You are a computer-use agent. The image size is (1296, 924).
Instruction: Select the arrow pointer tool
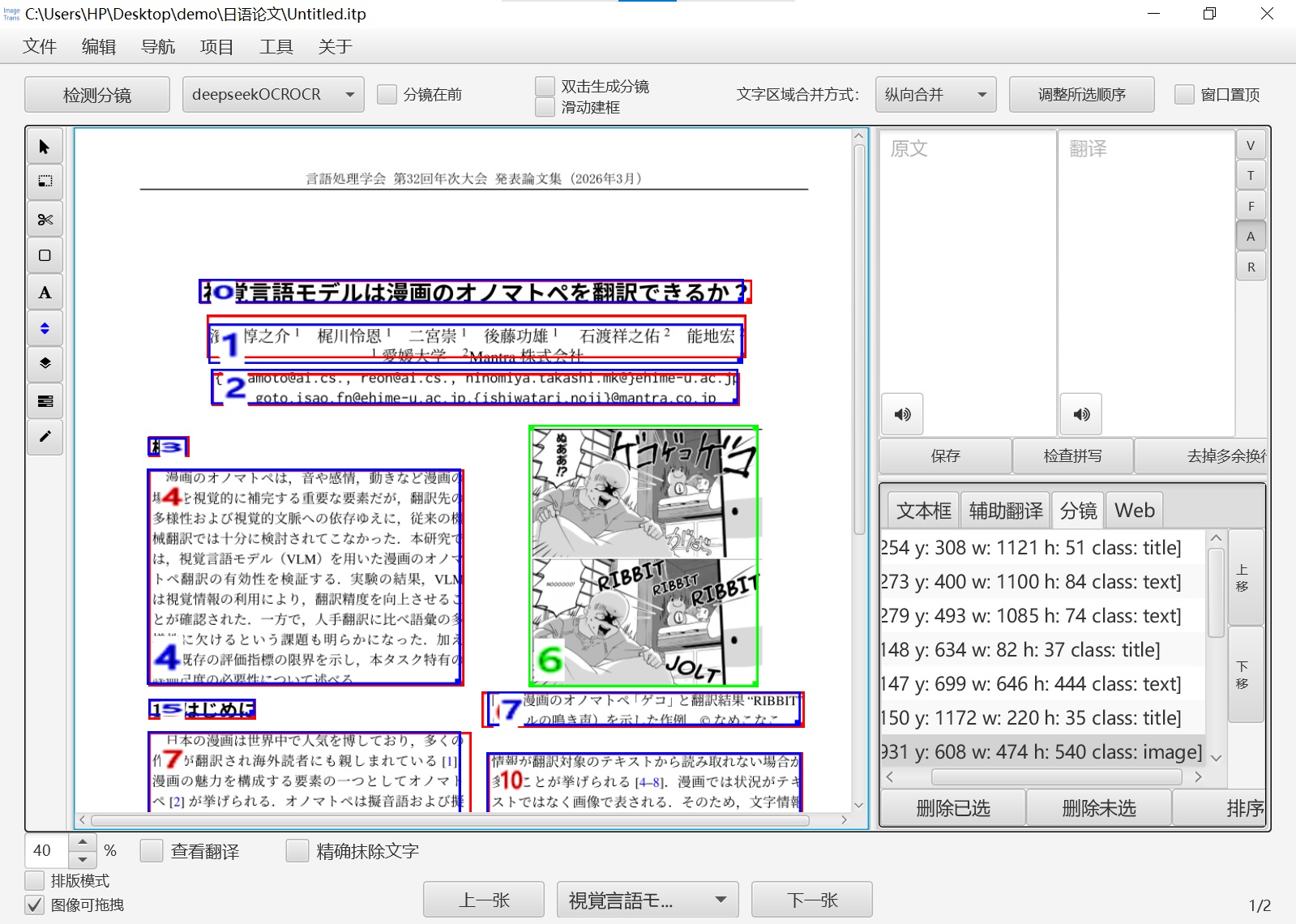point(45,147)
